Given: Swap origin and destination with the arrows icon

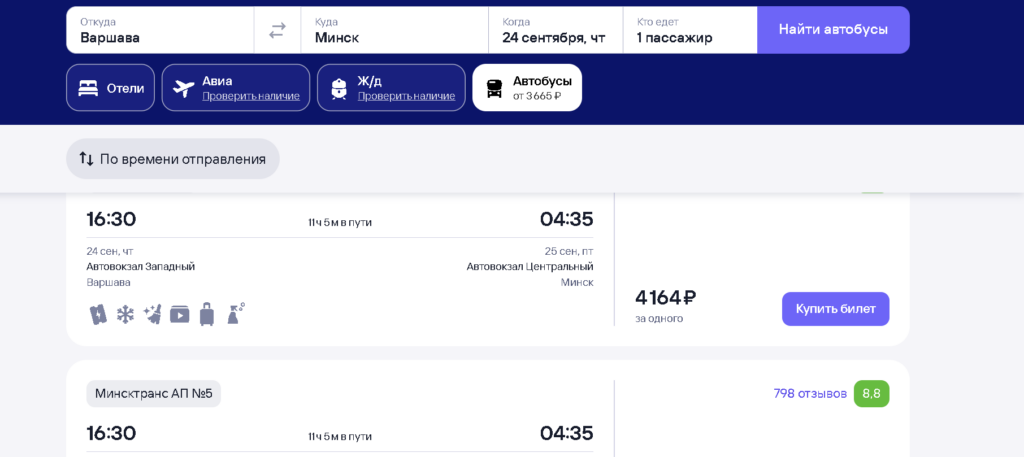Looking at the screenshot, I should coord(278,30).
